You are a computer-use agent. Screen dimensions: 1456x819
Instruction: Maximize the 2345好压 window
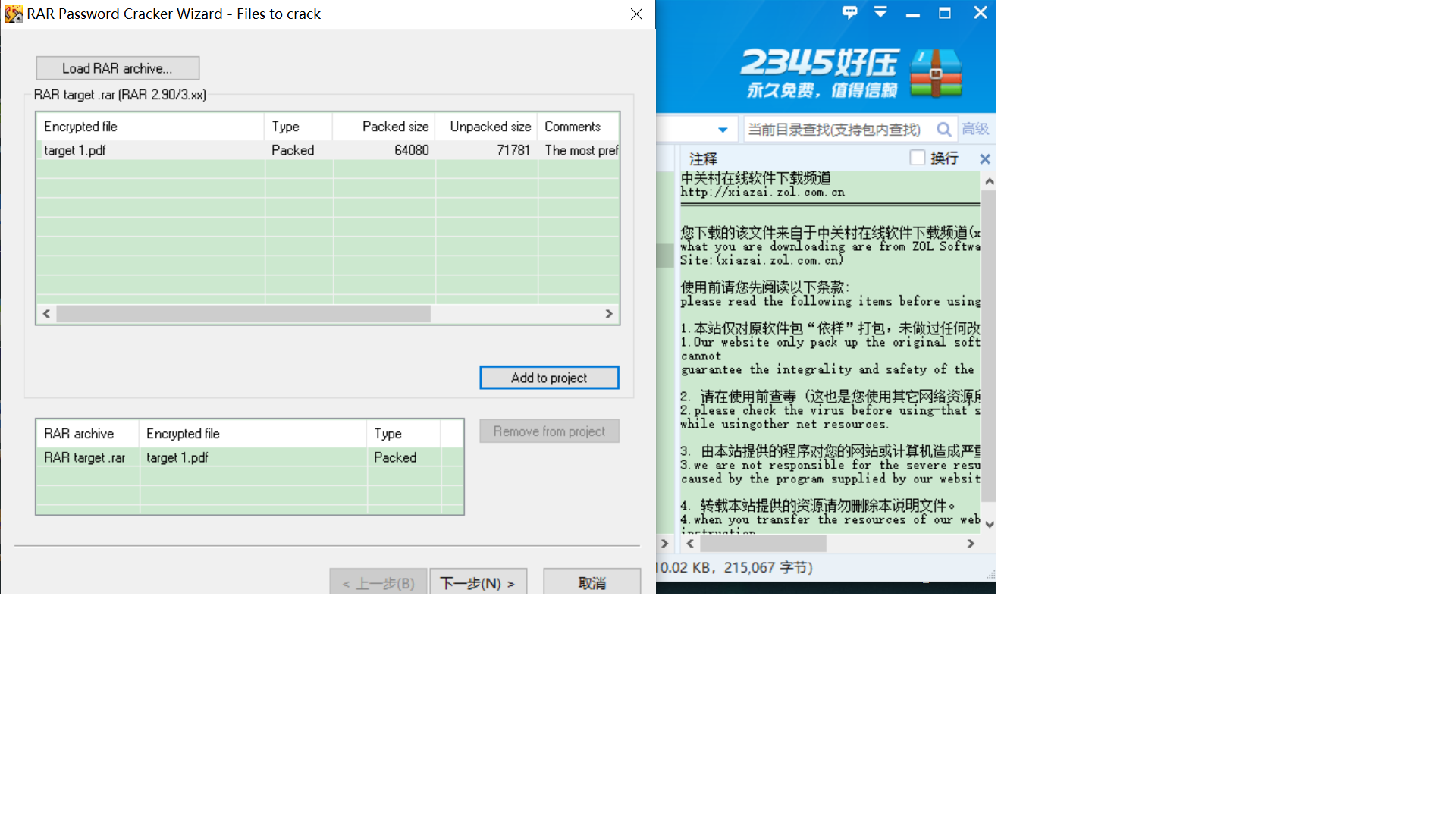945,13
